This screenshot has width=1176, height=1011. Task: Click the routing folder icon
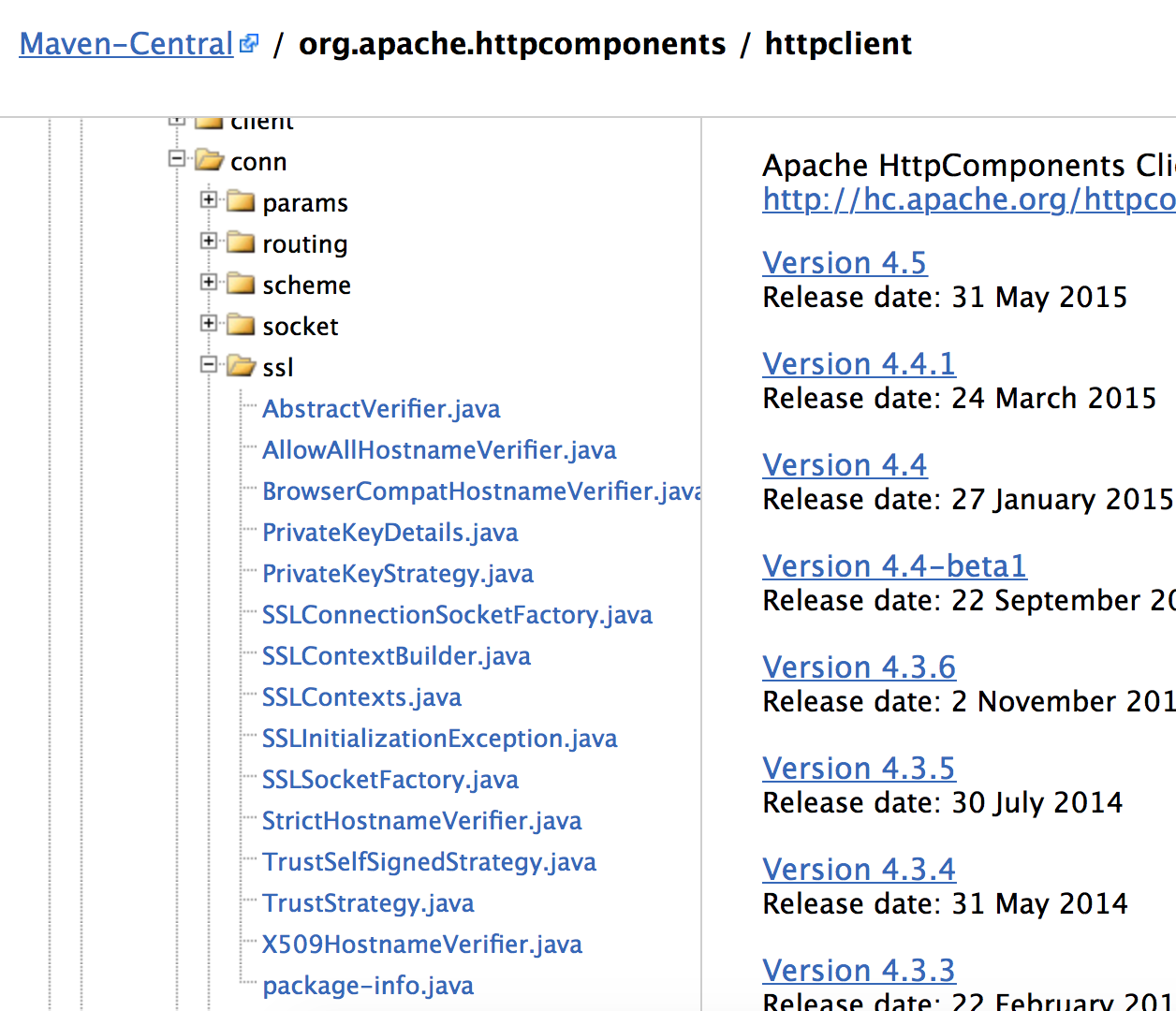[x=242, y=243]
